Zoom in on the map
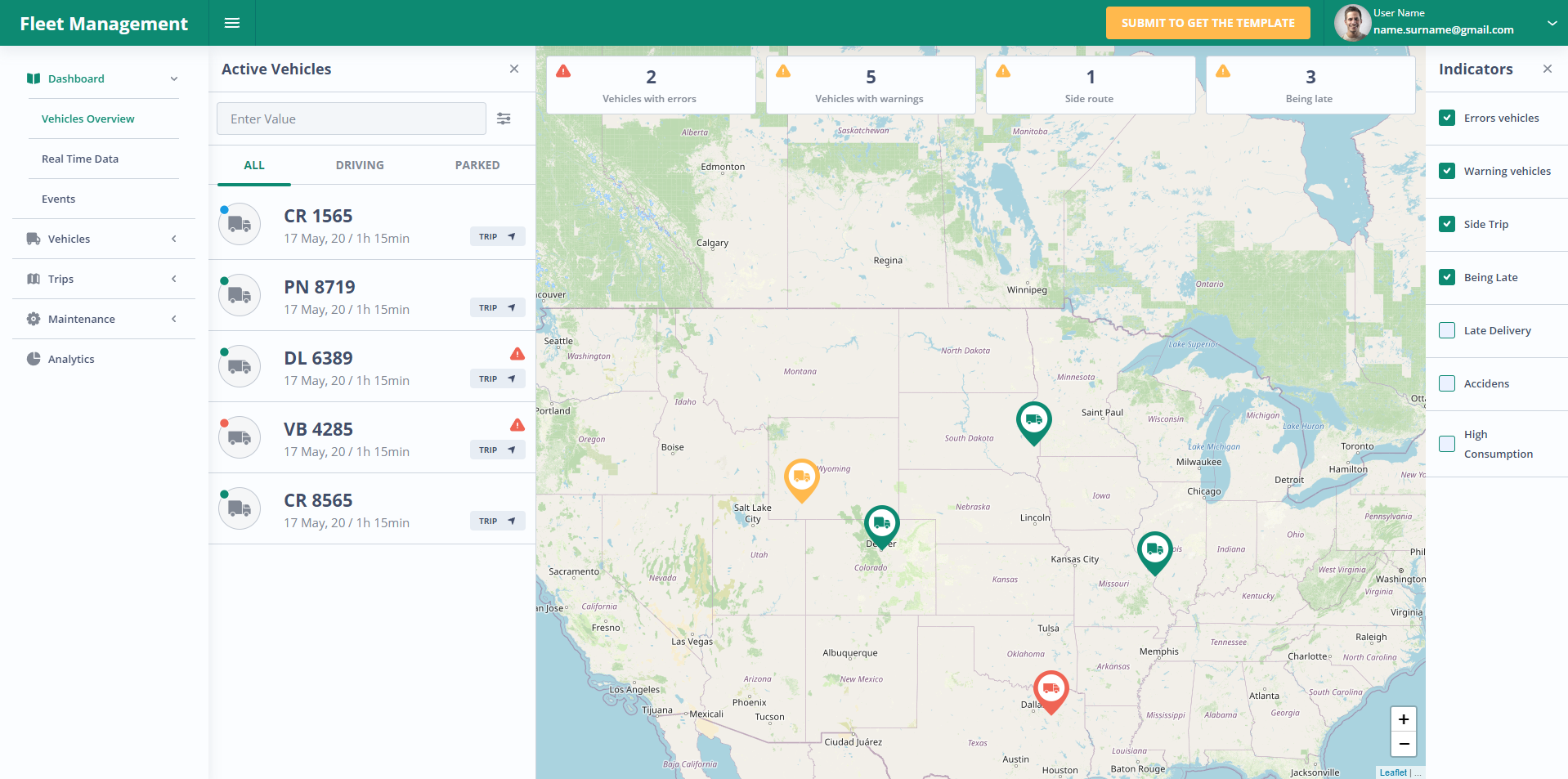Screen dimensions: 1568x779 [x=1404, y=719]
